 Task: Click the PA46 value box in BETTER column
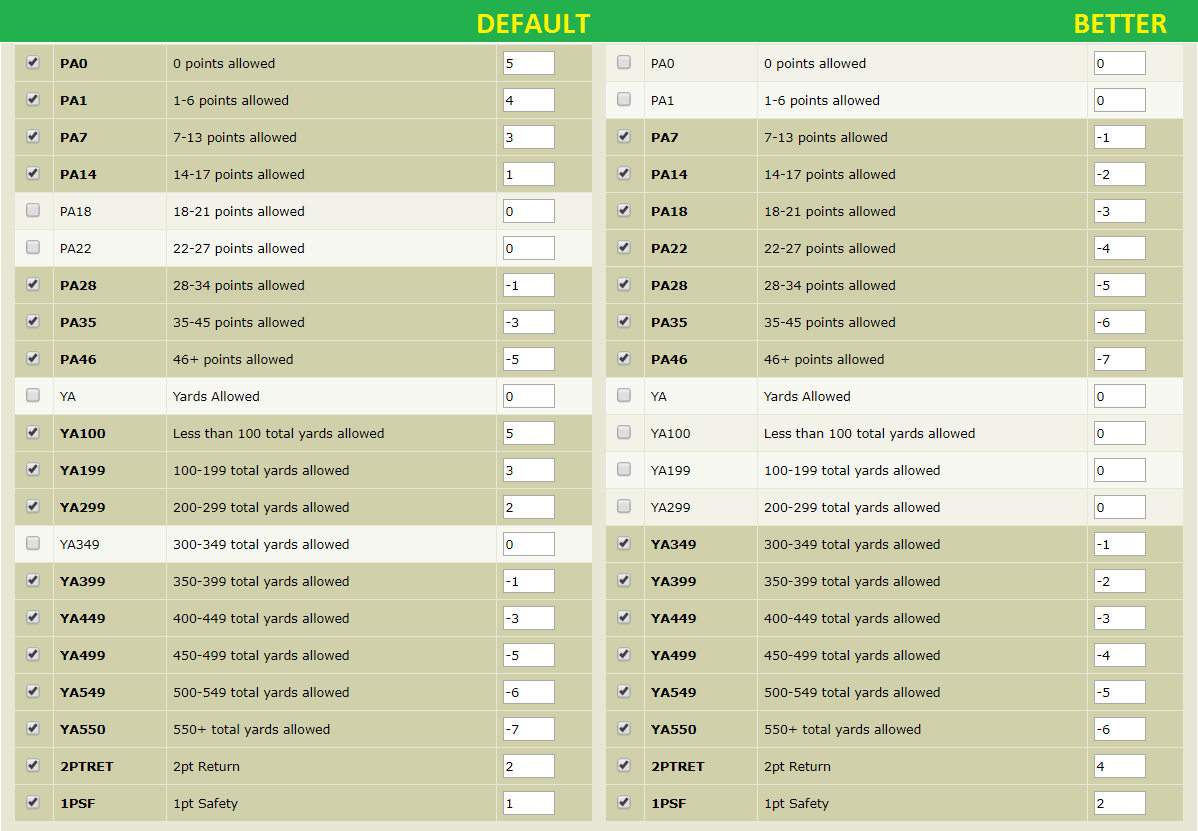1119,358
